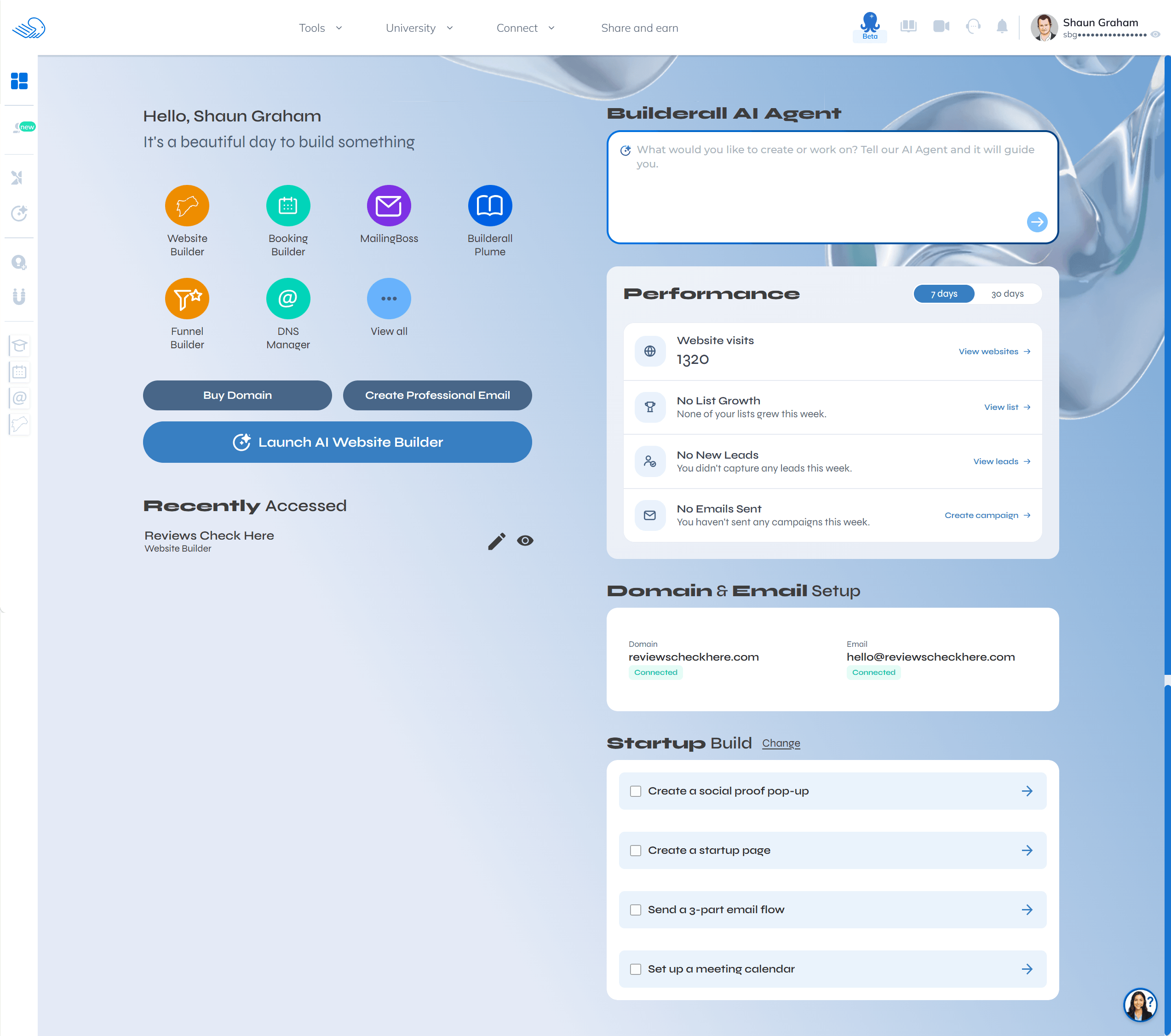Open the dashboard grid icon in sidebar

pos(19,81)
